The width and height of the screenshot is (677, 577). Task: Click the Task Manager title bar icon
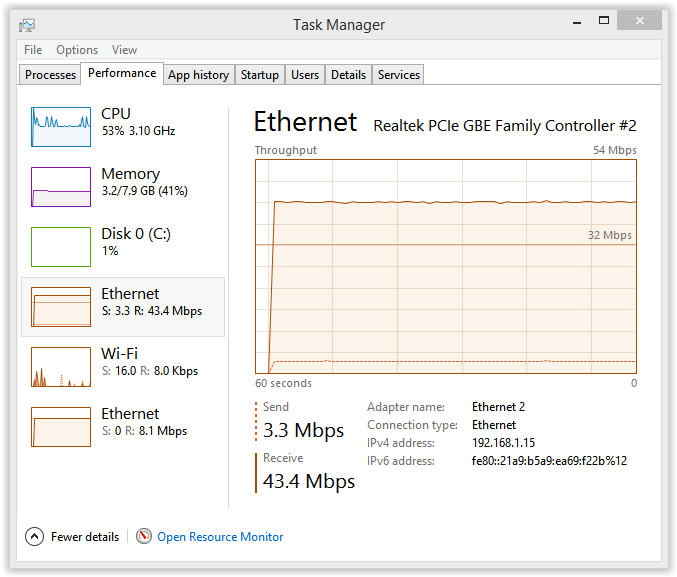27,25
